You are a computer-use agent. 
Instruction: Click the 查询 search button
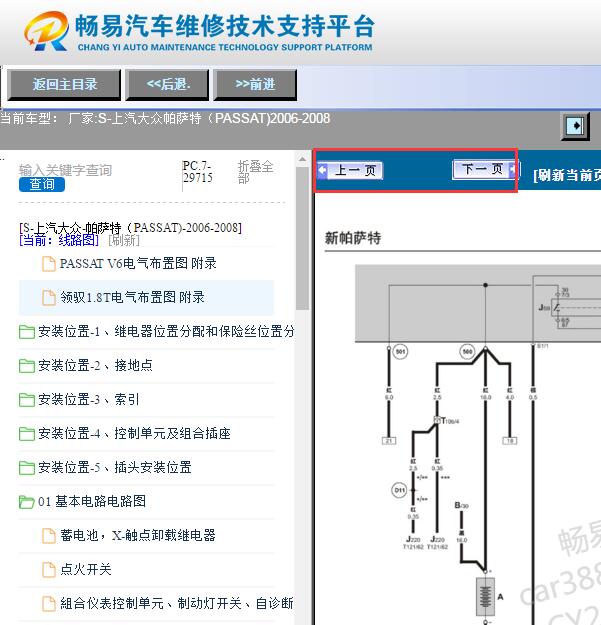click(x=42, y=184)
